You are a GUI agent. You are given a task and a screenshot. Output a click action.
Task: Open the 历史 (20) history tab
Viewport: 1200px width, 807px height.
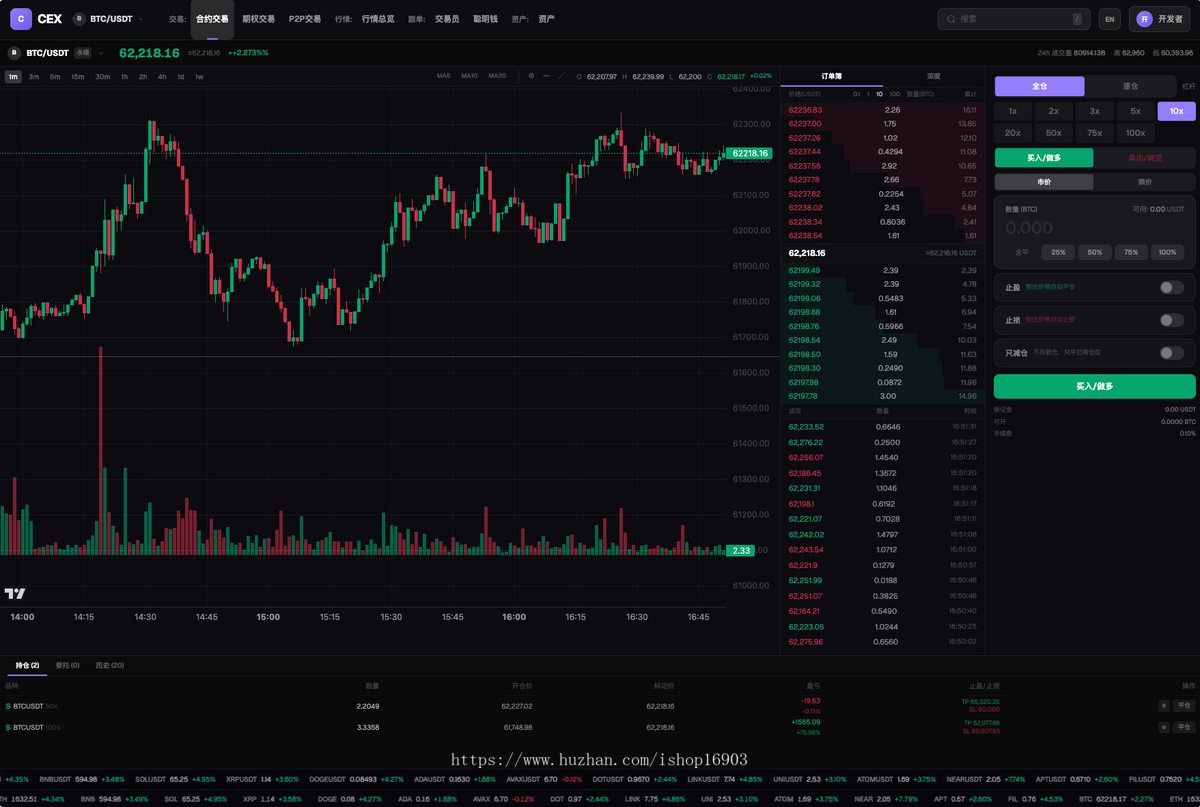click(x=110, y=665)
